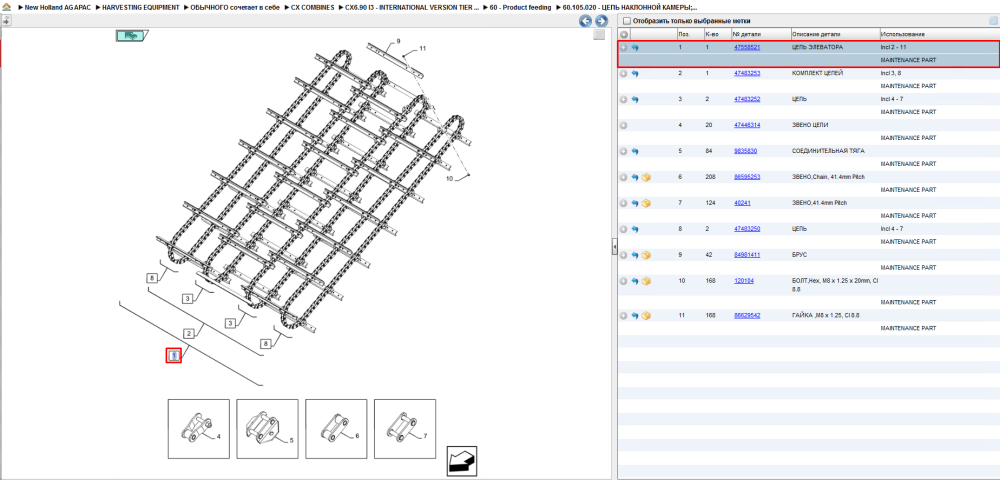Navigate to next figure with right arrow

click(600, 21)
